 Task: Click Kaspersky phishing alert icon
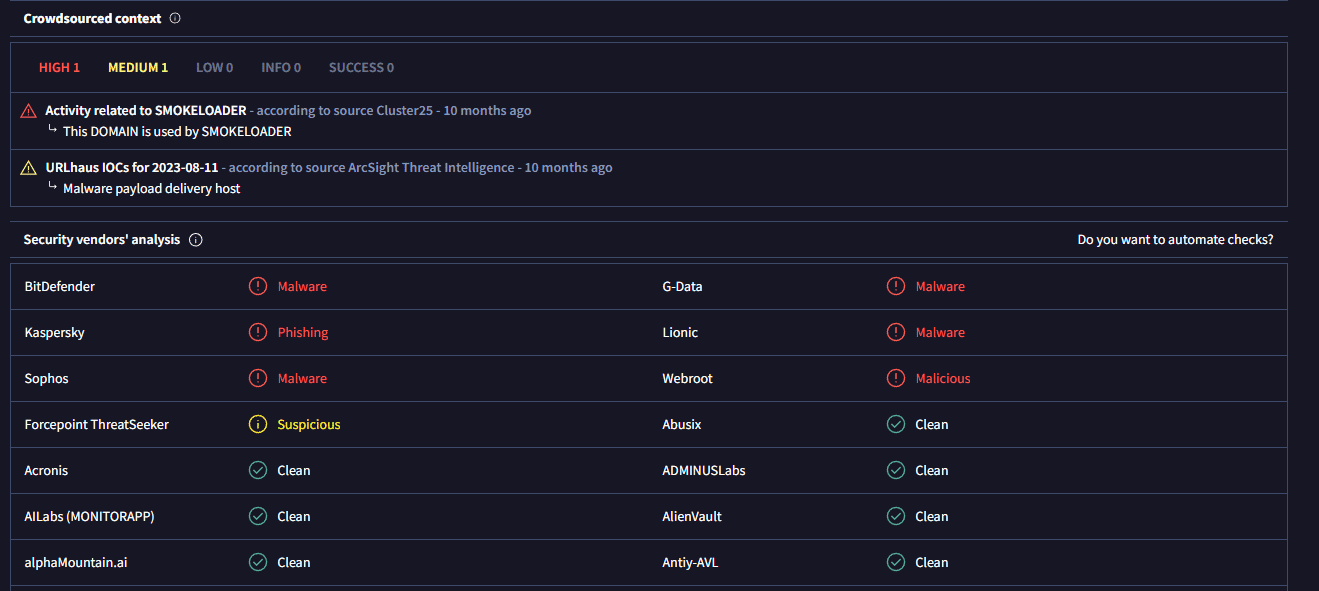(258, 332)
